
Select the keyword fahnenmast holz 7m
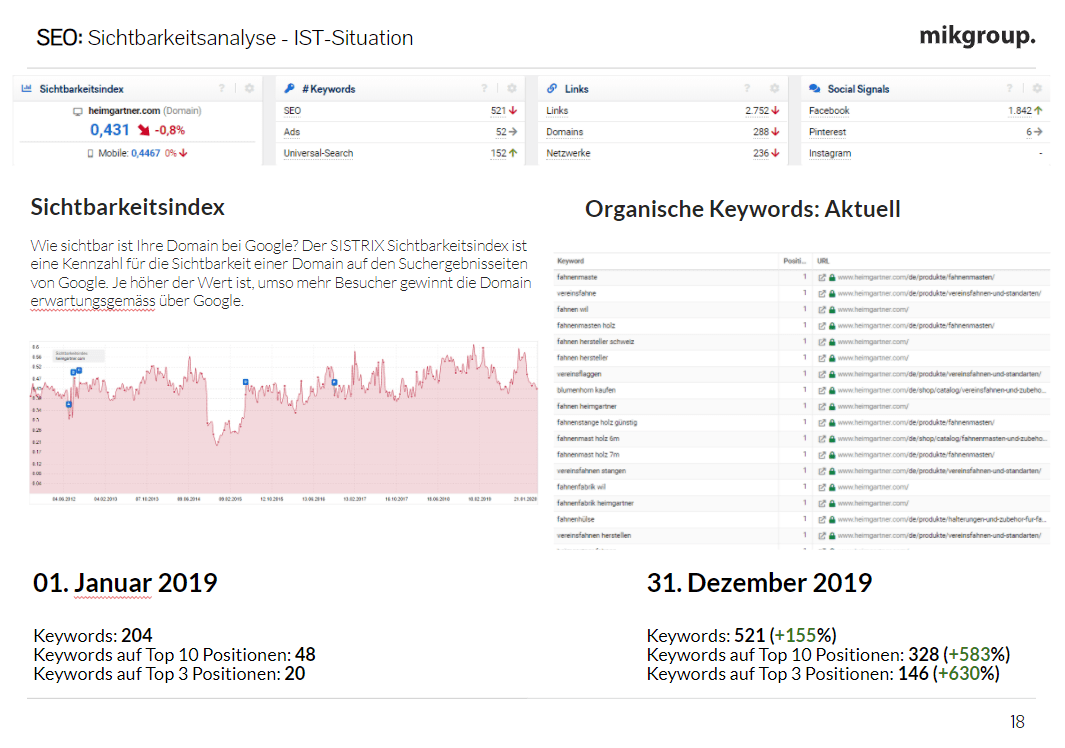tap(588, 455)
